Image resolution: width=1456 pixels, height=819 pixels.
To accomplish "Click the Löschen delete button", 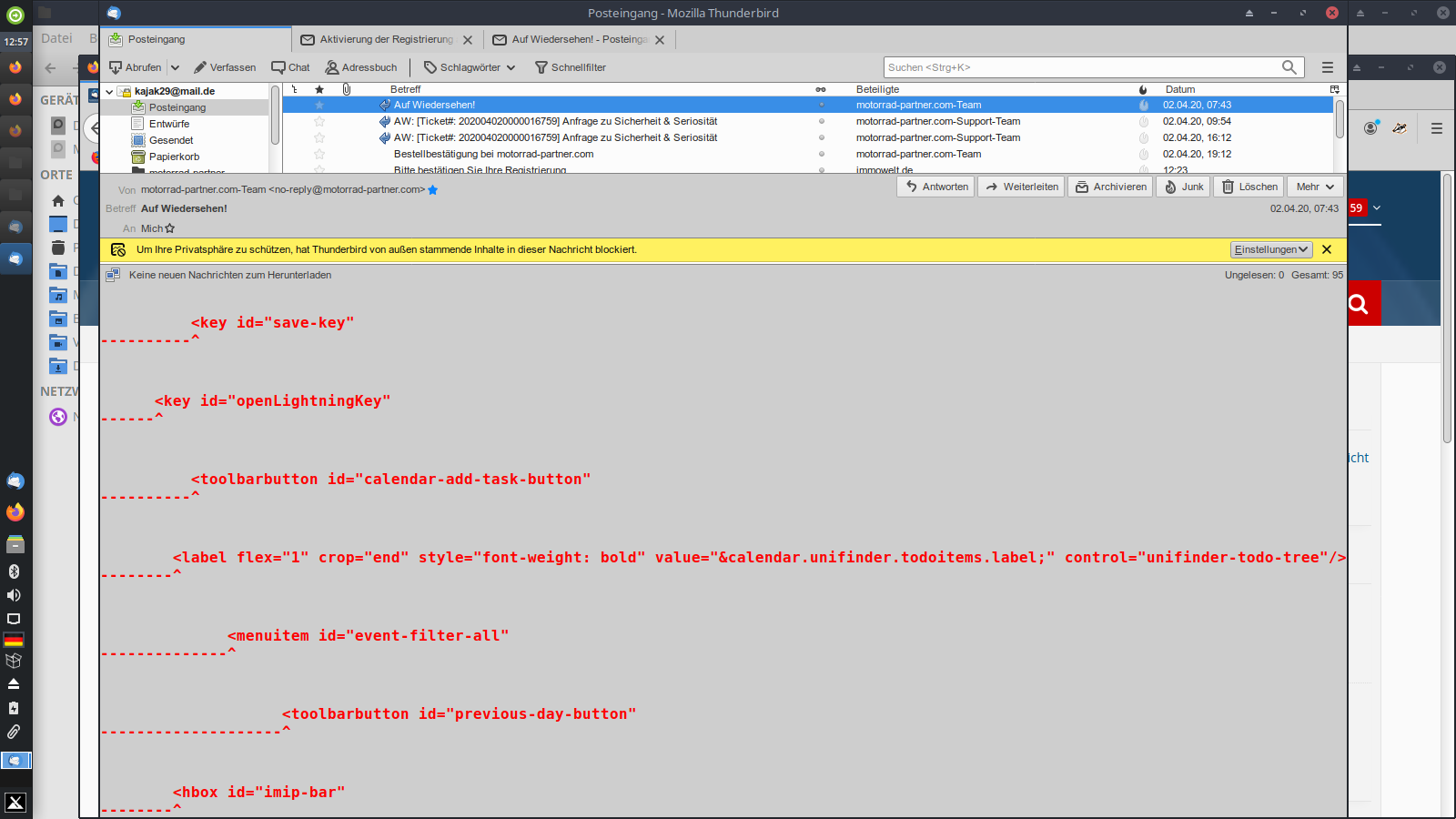I will (1249, 187).
